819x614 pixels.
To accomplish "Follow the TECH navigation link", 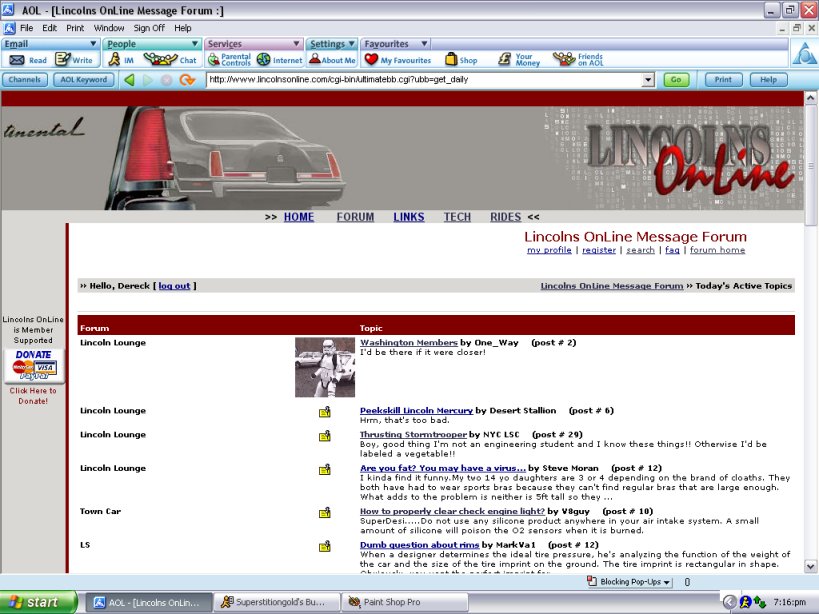I will pos(457,217).
